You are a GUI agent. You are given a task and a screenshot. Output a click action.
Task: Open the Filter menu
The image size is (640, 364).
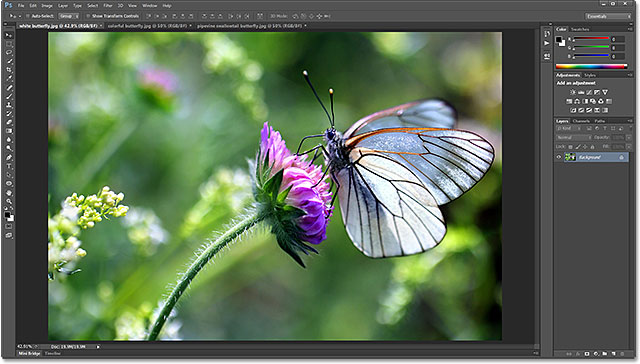pyautogui.click(x=108, y=6)
